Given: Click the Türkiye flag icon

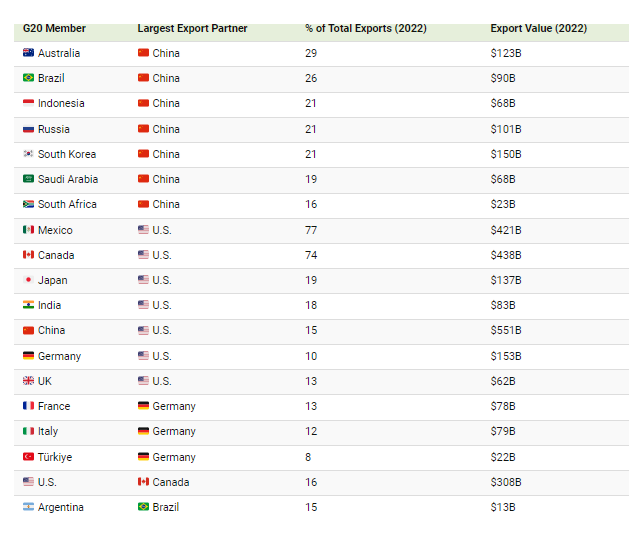Looking at the screenshot, I should click(x=28, y=457).
